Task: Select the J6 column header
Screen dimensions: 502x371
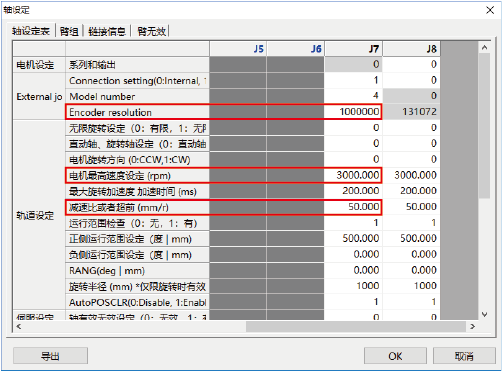Action: (296, 49)
